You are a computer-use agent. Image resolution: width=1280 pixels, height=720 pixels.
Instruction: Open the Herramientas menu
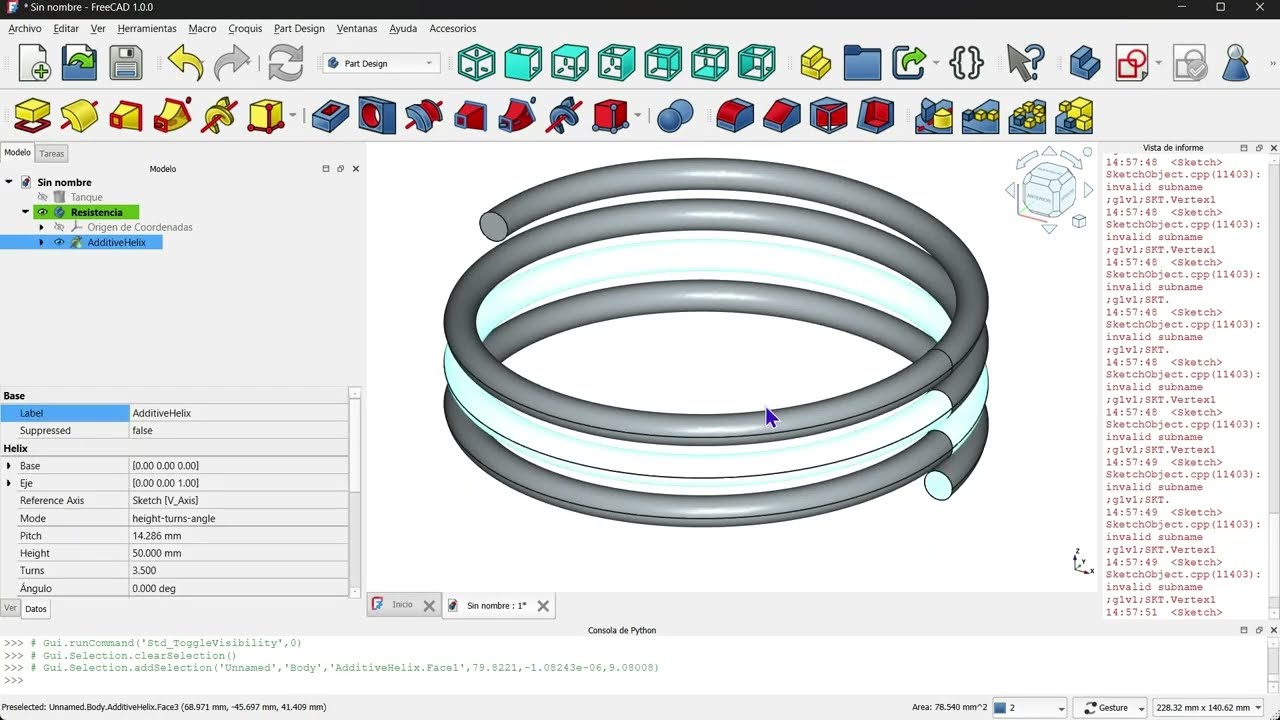tap(147, 28)
